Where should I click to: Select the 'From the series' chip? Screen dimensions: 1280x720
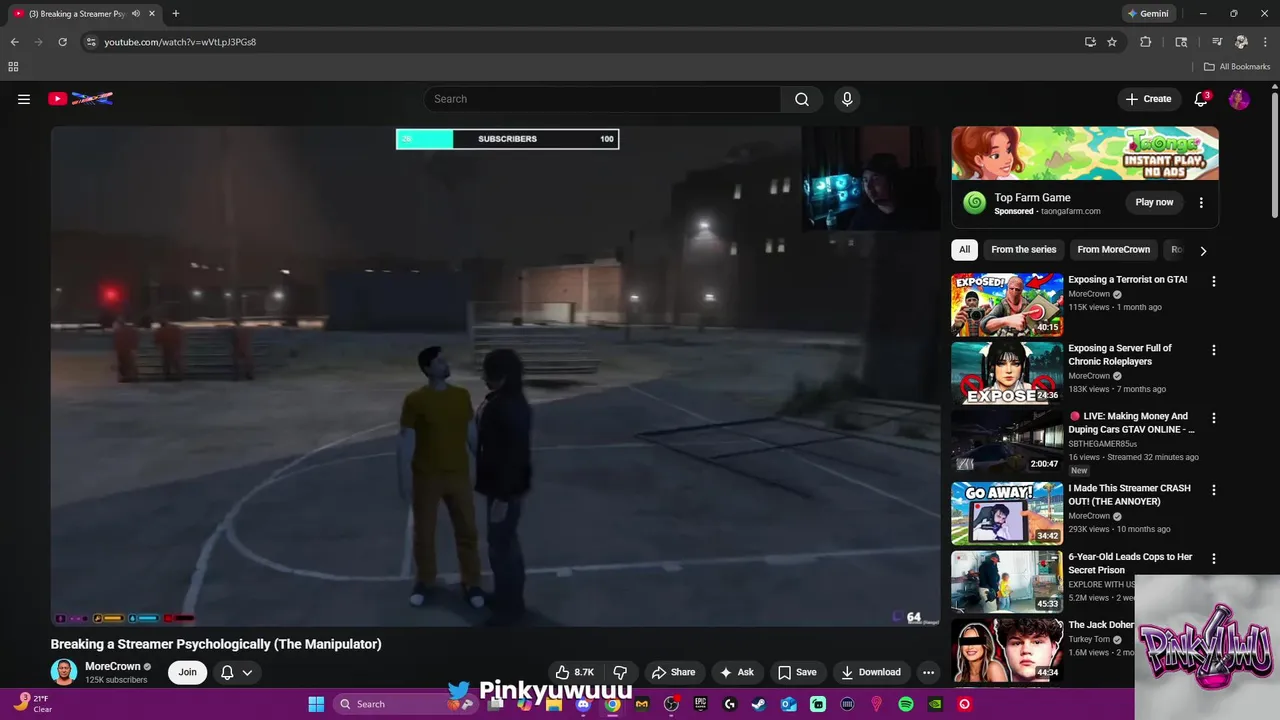pos(1024,250)
